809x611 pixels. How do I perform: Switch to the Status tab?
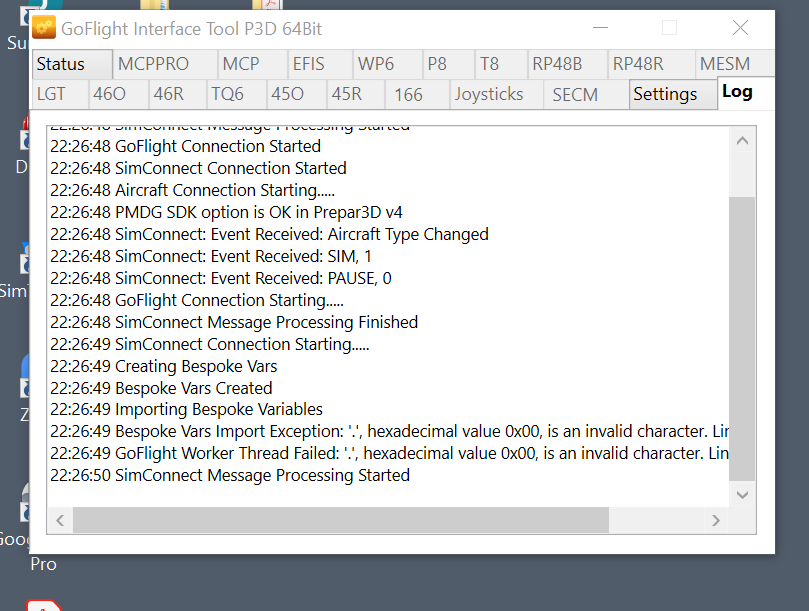point(61,64)
